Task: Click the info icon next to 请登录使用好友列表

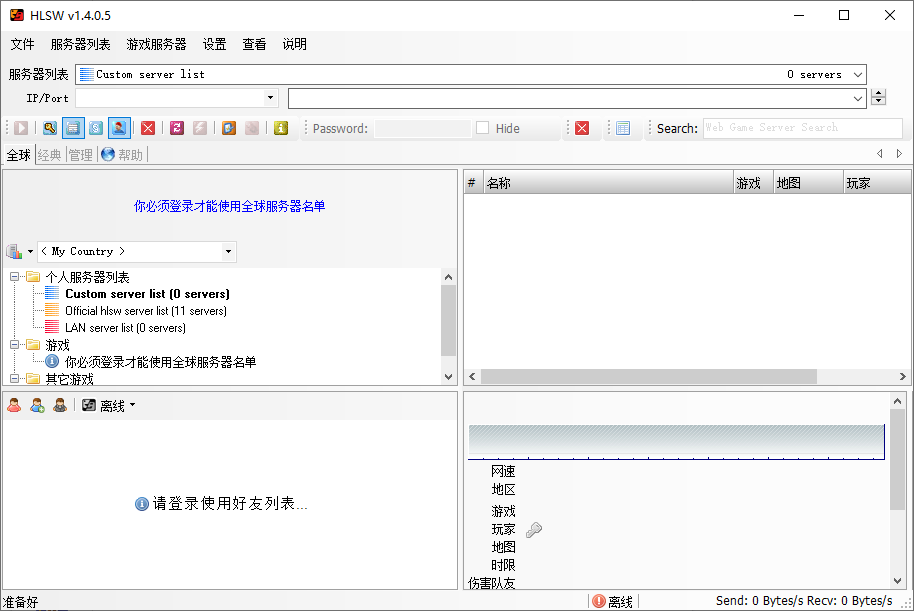Action: [142, 504]
